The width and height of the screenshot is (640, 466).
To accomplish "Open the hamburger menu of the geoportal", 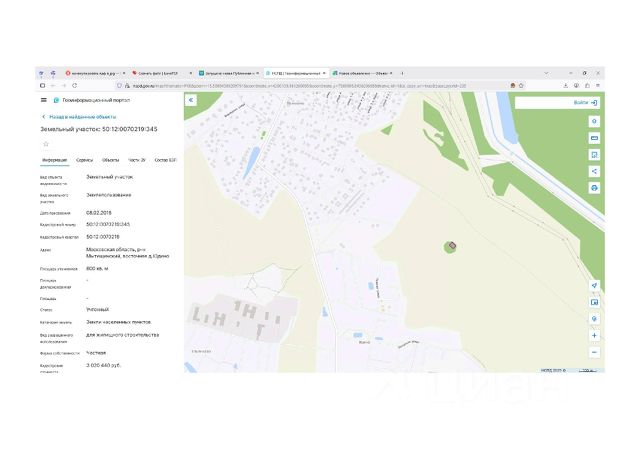I will tap(44, 100).
